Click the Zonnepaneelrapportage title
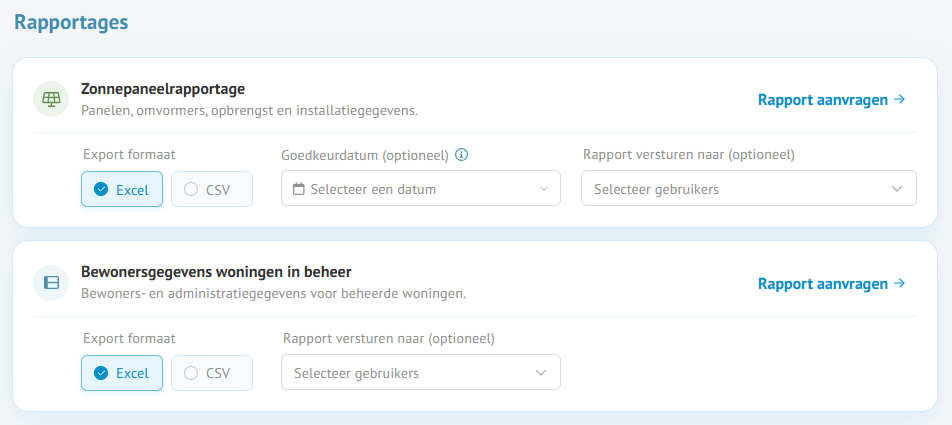The height and width of the screenshot is (425, 952). (x=163, y=89)
